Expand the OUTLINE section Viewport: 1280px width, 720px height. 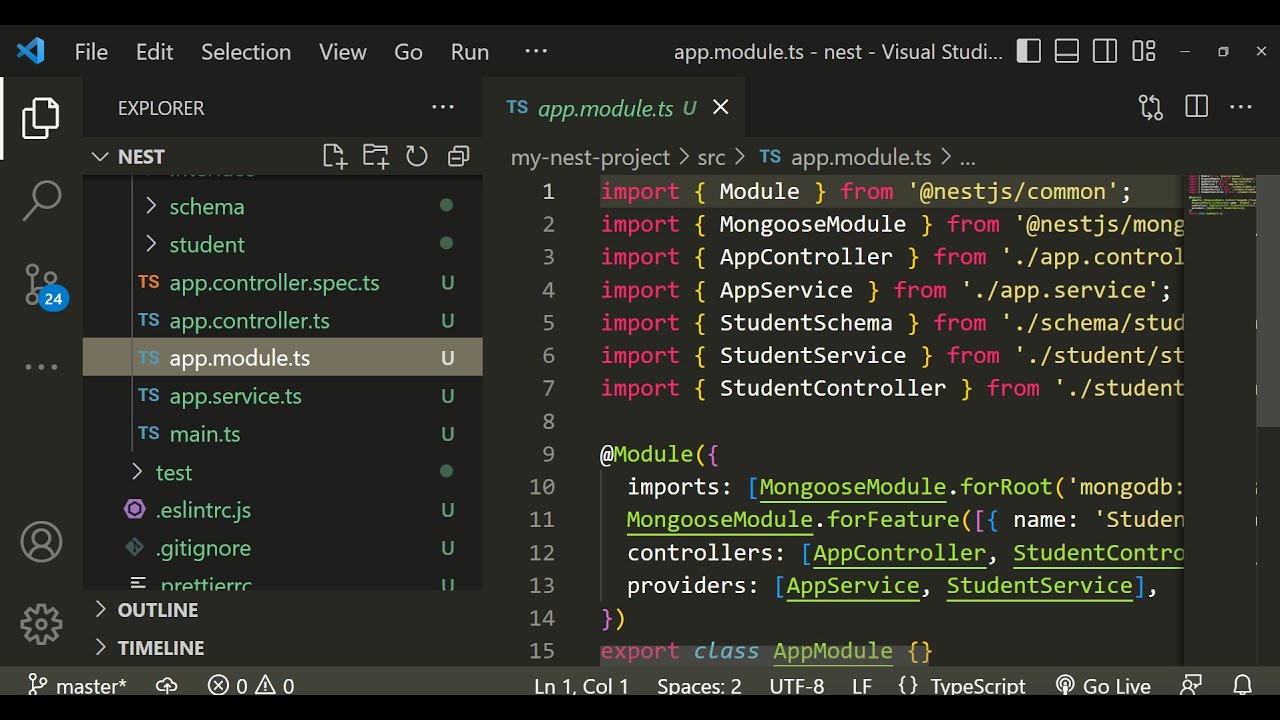click(x=158, y=610)
